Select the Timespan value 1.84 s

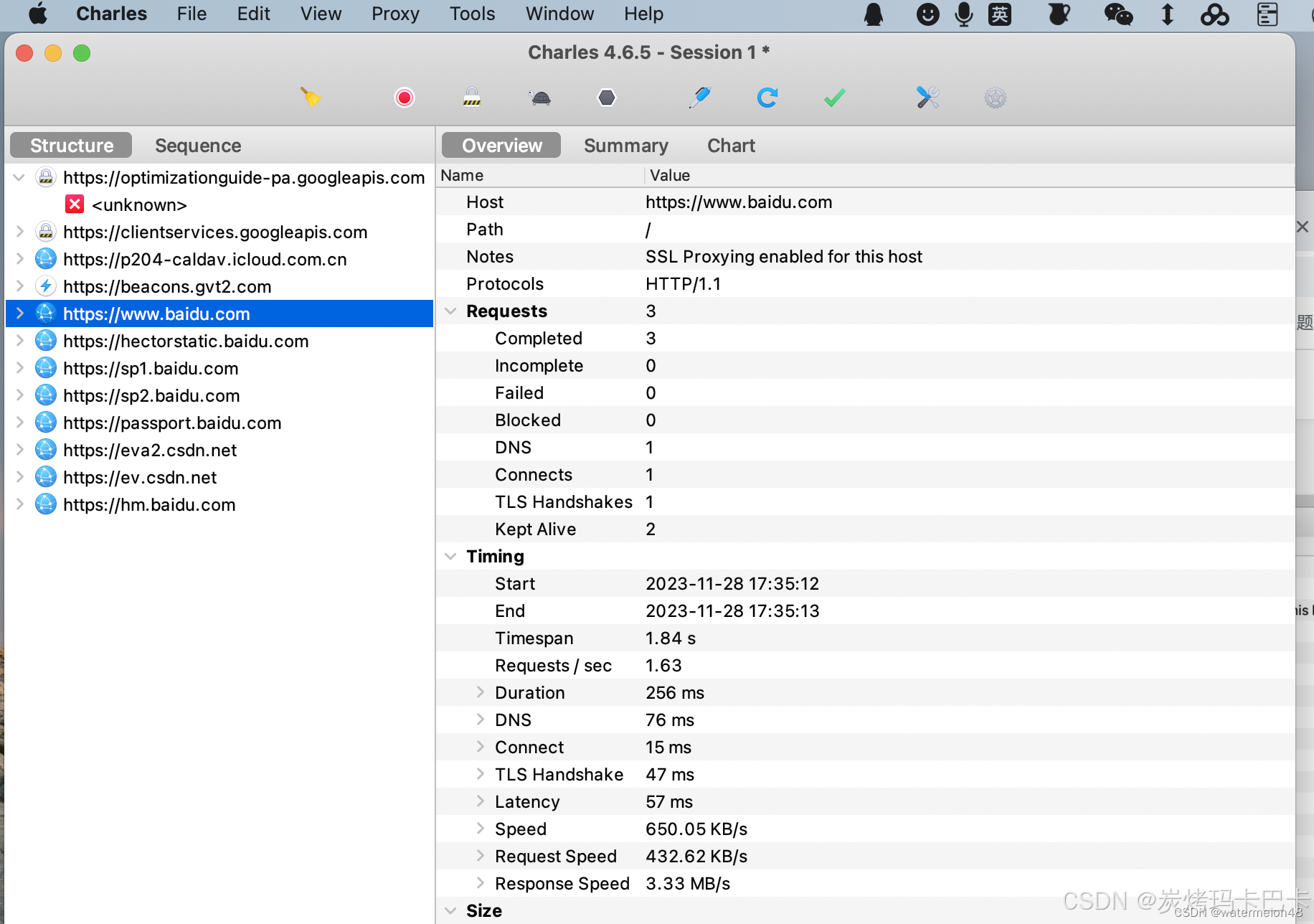pos(671,638)
